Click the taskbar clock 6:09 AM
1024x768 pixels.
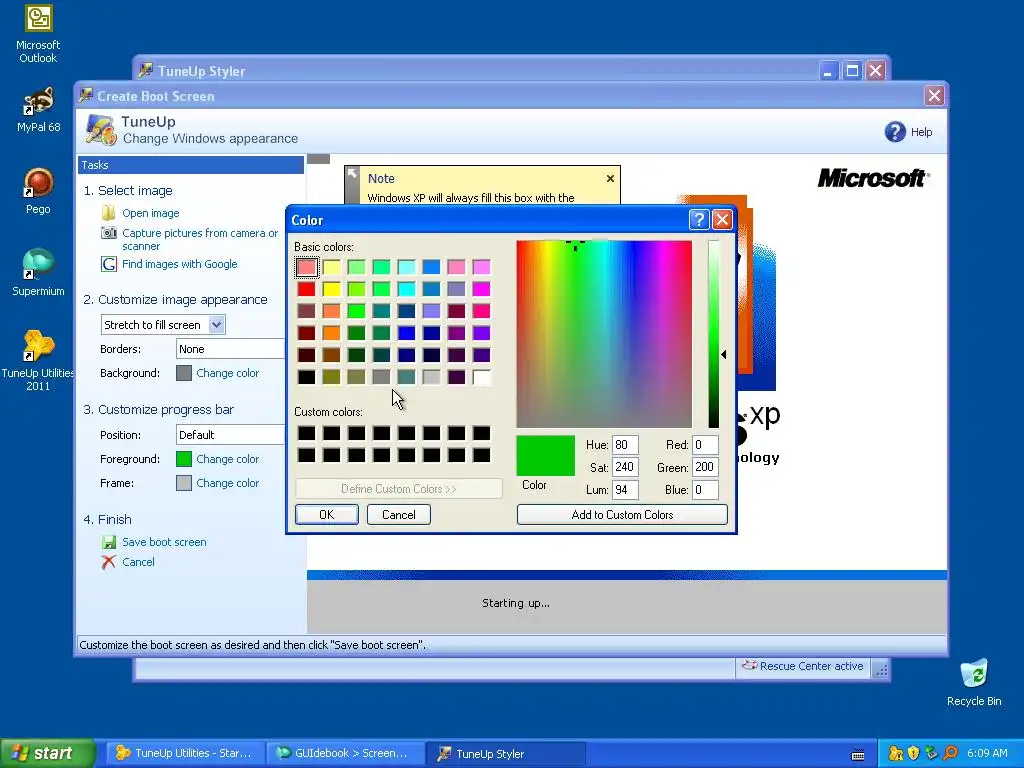[x=987, y=753]
